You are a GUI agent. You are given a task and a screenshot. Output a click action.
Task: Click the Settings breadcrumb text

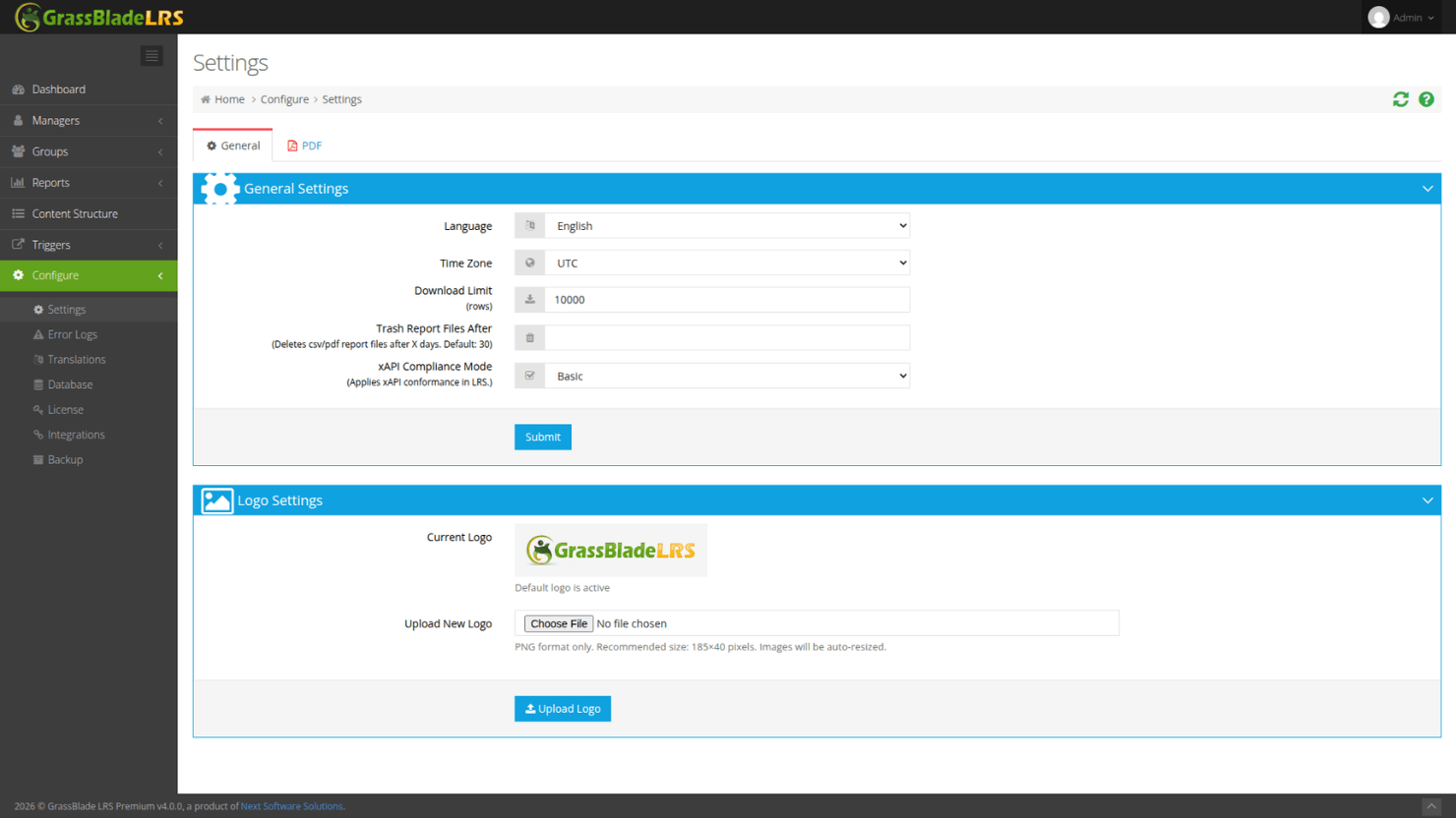(x=342, y=99)
